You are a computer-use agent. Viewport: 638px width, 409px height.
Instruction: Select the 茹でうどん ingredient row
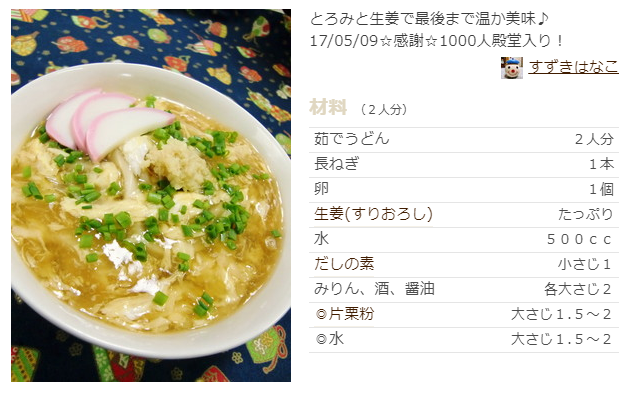(x=464, y=140)
